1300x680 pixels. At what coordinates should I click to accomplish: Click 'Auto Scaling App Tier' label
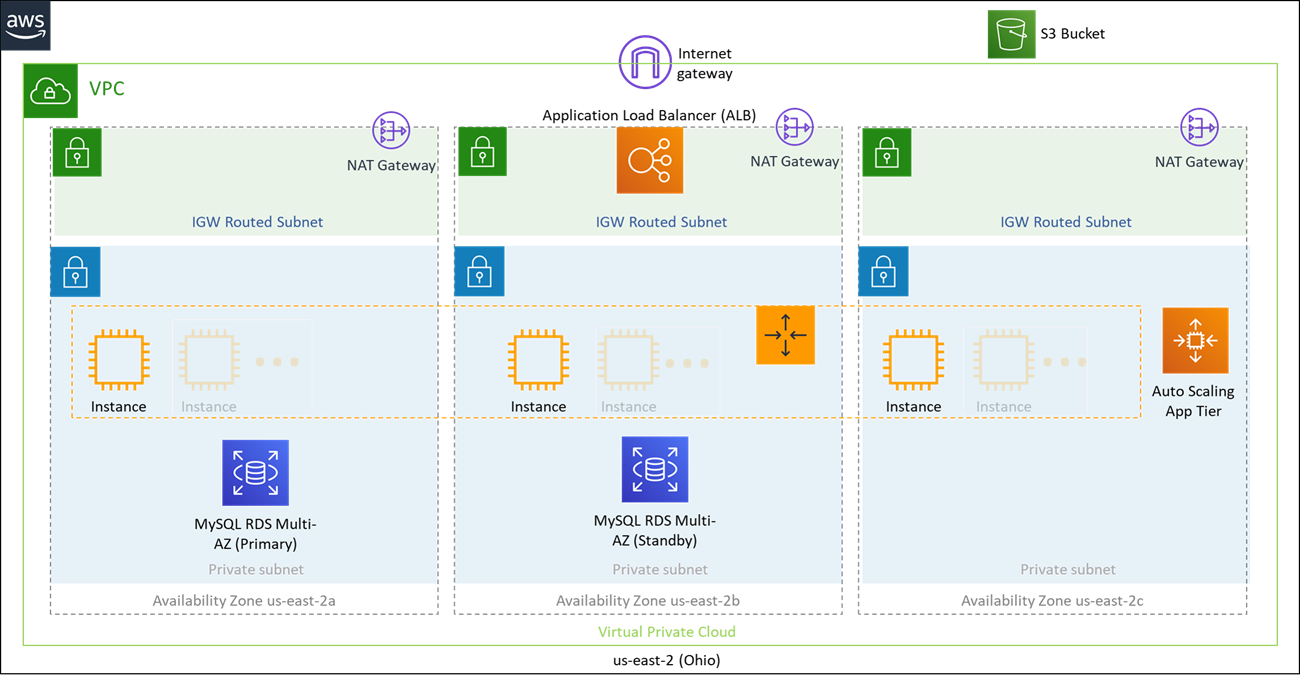[x=1194, y=401]
